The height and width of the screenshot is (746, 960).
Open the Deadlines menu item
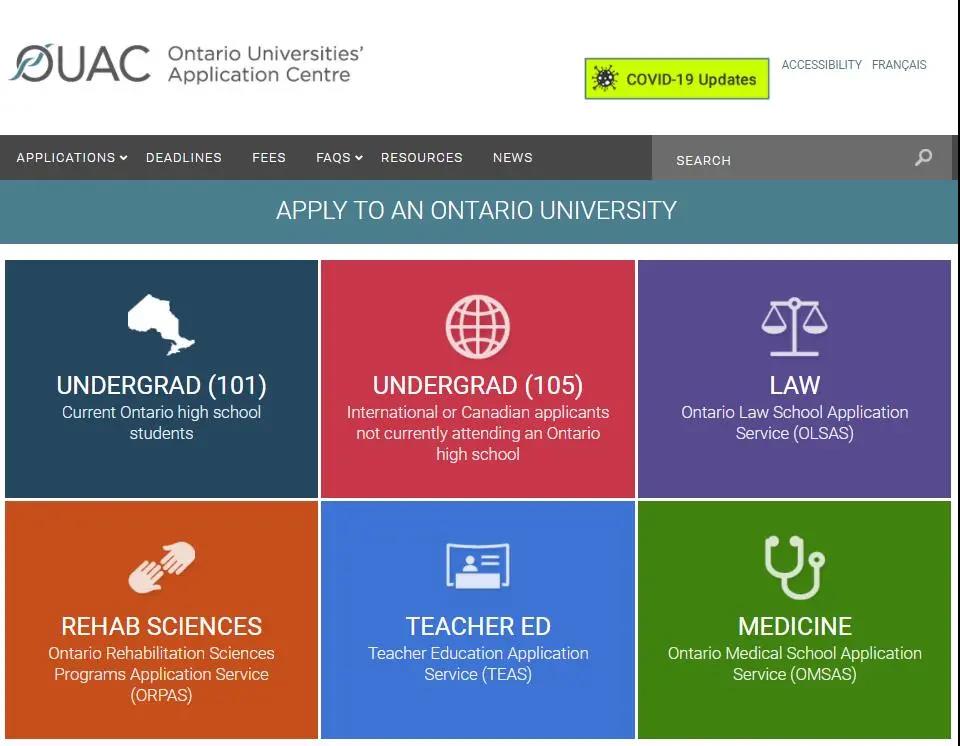[x=184, y=157]
